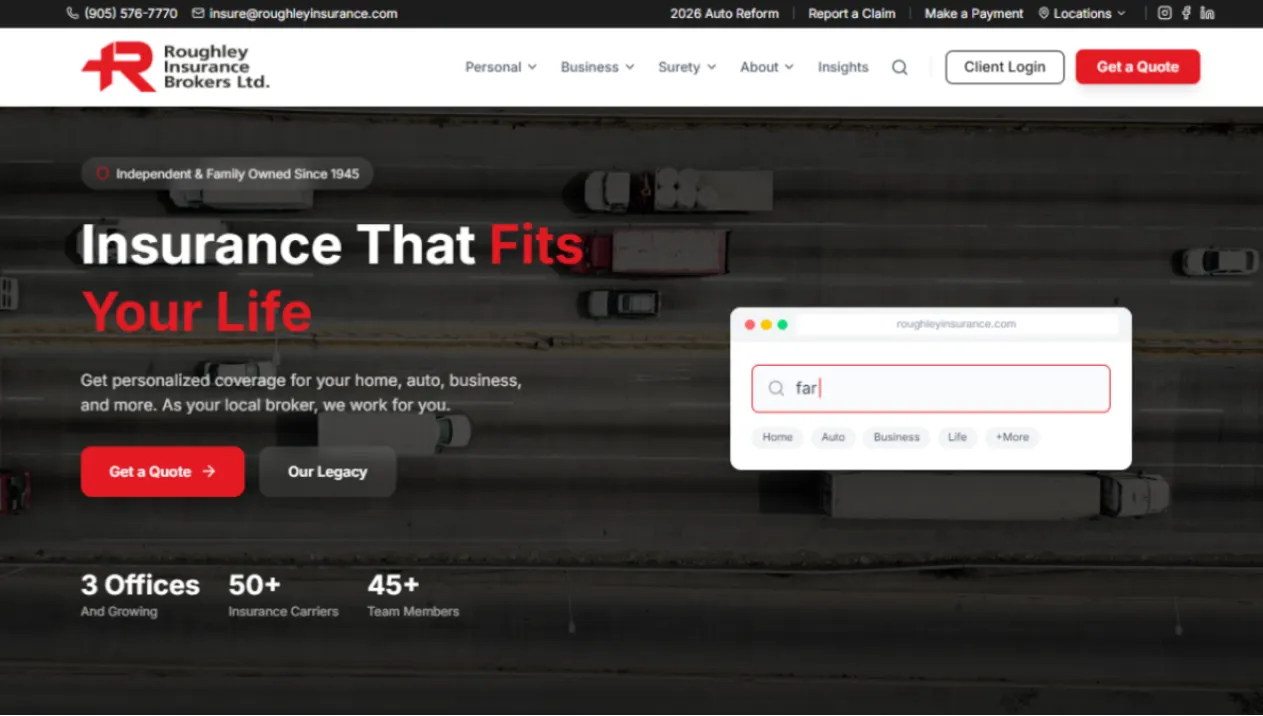Open site search magnifier icon

click(x=900, y=67)
